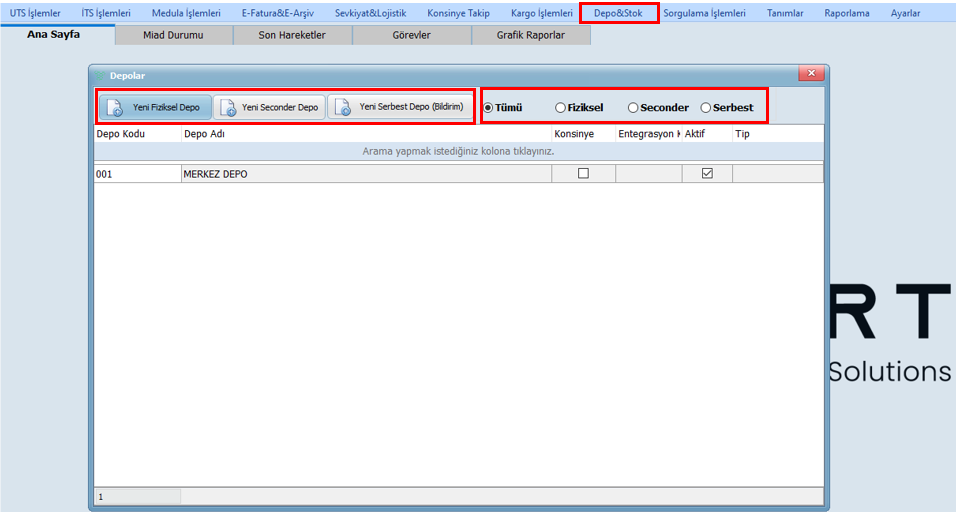Open the Depo&Stok menu
956x512 pixels.
[618, 13]
